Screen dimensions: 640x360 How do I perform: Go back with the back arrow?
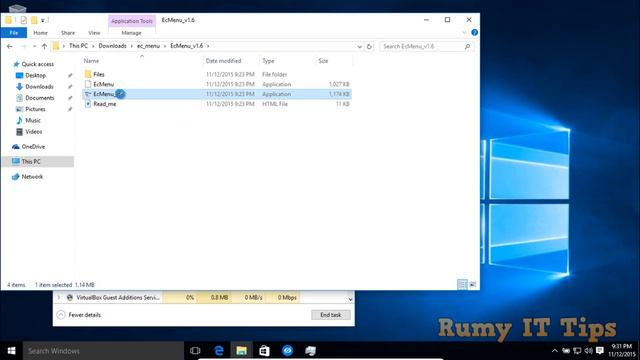10,47
